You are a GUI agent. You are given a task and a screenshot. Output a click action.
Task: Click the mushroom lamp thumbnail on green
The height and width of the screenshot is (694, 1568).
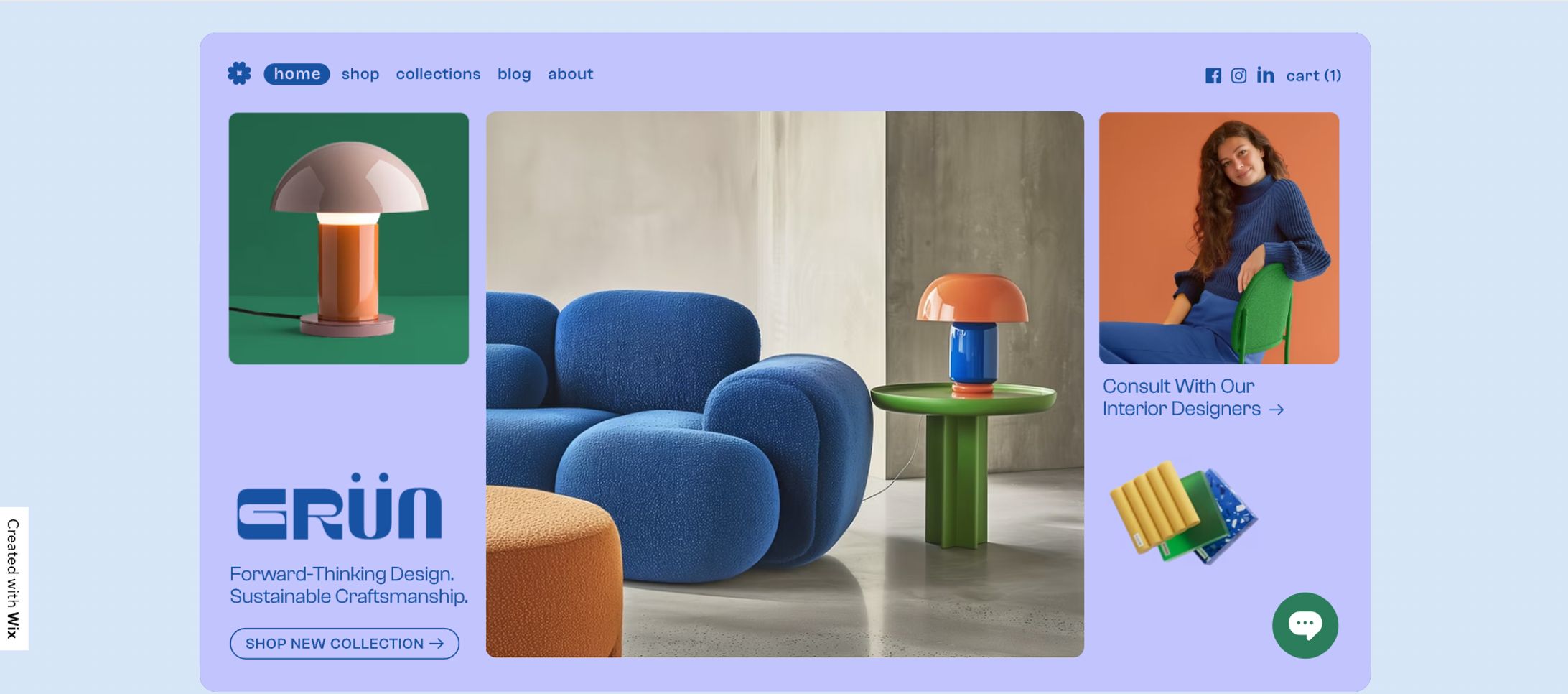coord(348,238)
